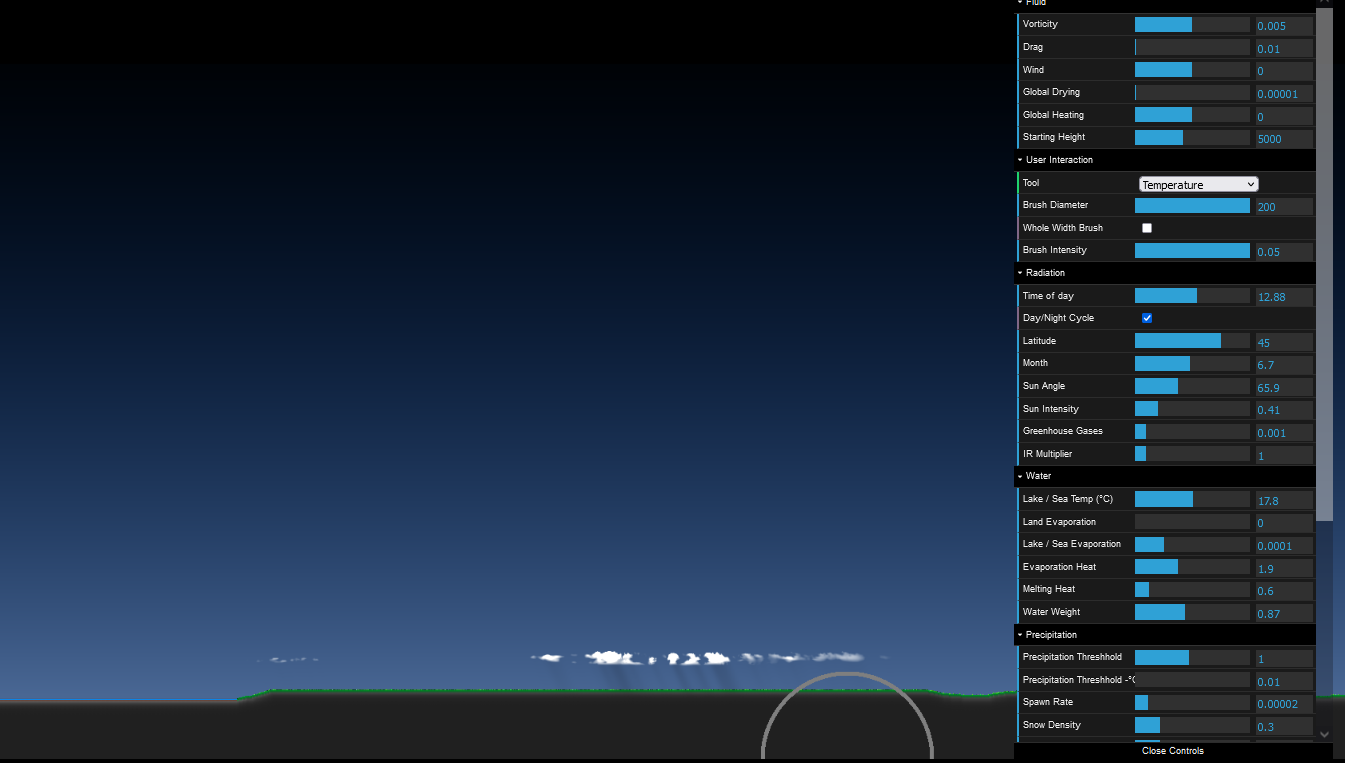
Task: Change the Brush Intensity slider
Action: (x=1192, y=250)
